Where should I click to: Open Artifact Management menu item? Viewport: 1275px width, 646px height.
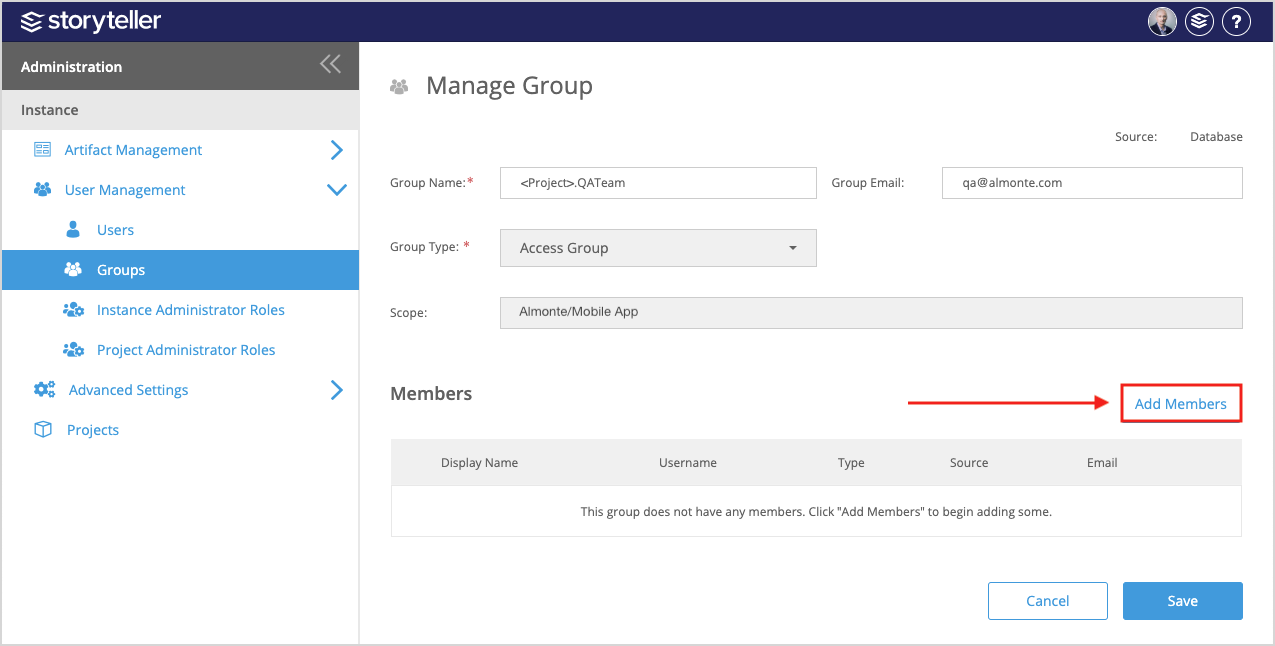133,150
